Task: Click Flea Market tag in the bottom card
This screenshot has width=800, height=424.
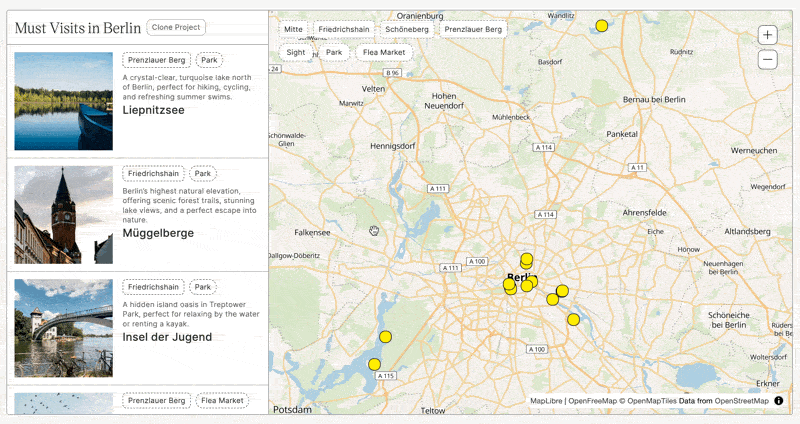Action: tap(222, 401)
